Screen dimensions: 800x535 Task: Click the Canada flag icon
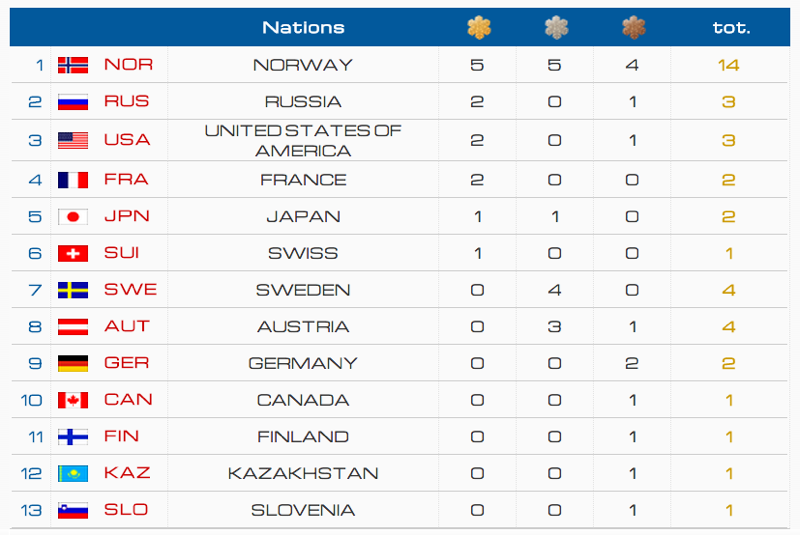coord(74,400)
